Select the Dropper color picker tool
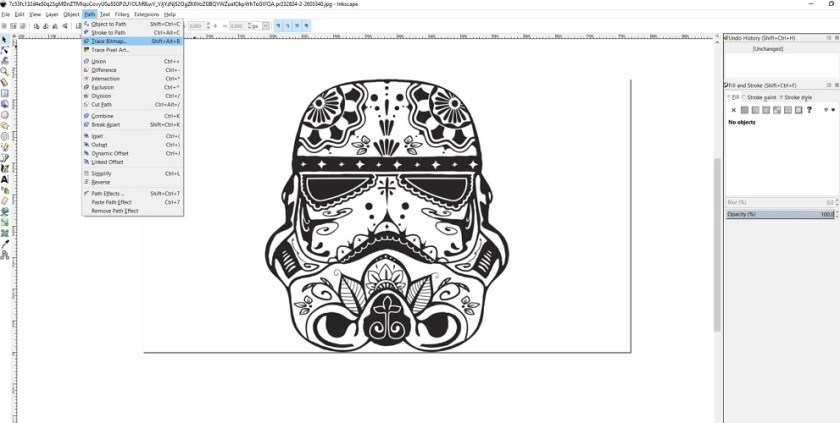This screenshot has width=840, height=423. pos(5,243)
